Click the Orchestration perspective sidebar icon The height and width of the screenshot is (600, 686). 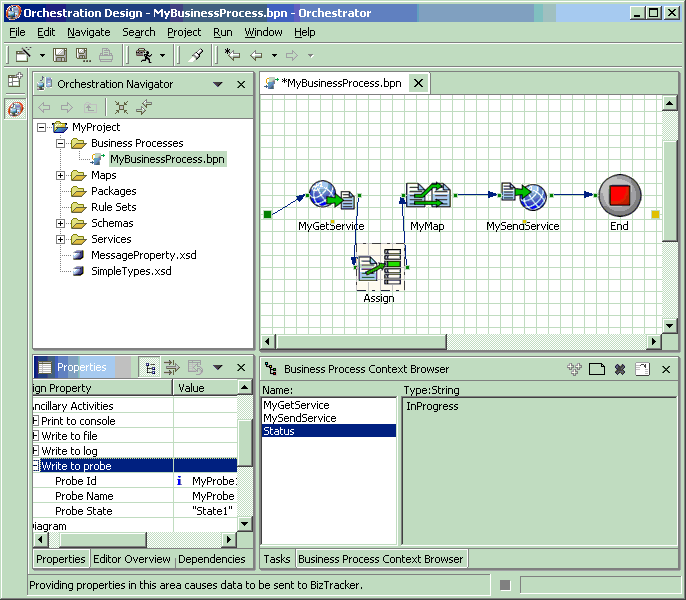15,109
